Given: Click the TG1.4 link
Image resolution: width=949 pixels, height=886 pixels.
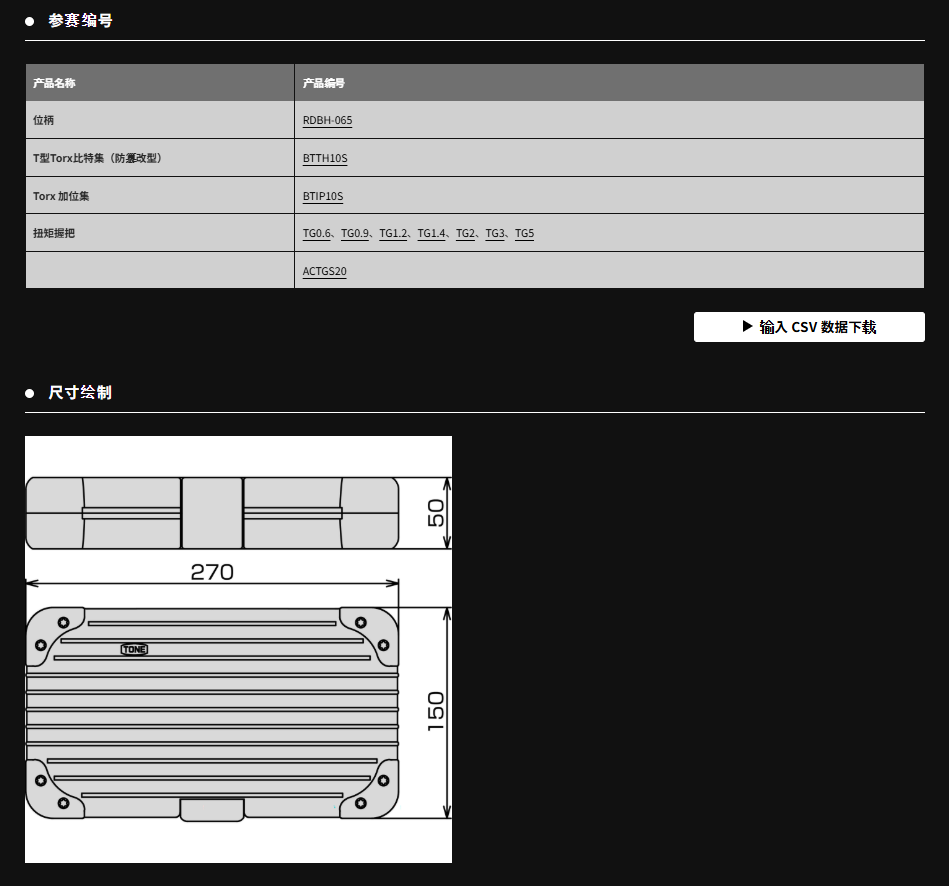Looking at the screenshot, I should (431, 233).
